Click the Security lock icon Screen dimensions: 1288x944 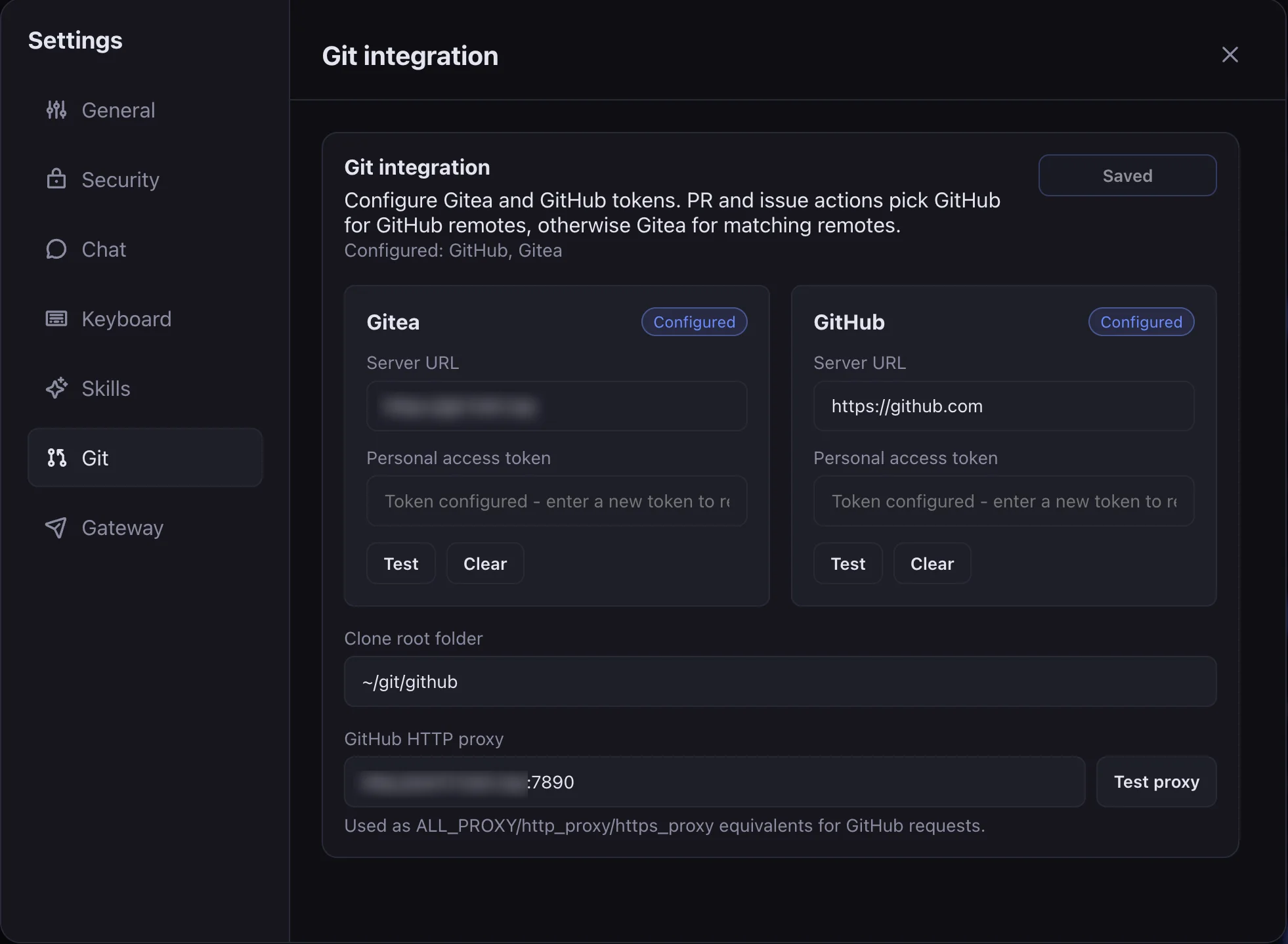point(56,179)
